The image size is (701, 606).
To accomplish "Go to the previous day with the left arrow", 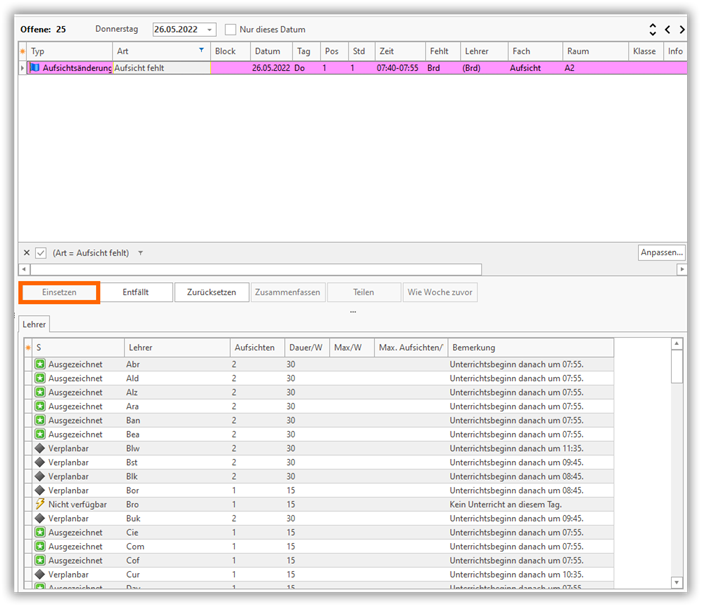I will tap(668, 30).
